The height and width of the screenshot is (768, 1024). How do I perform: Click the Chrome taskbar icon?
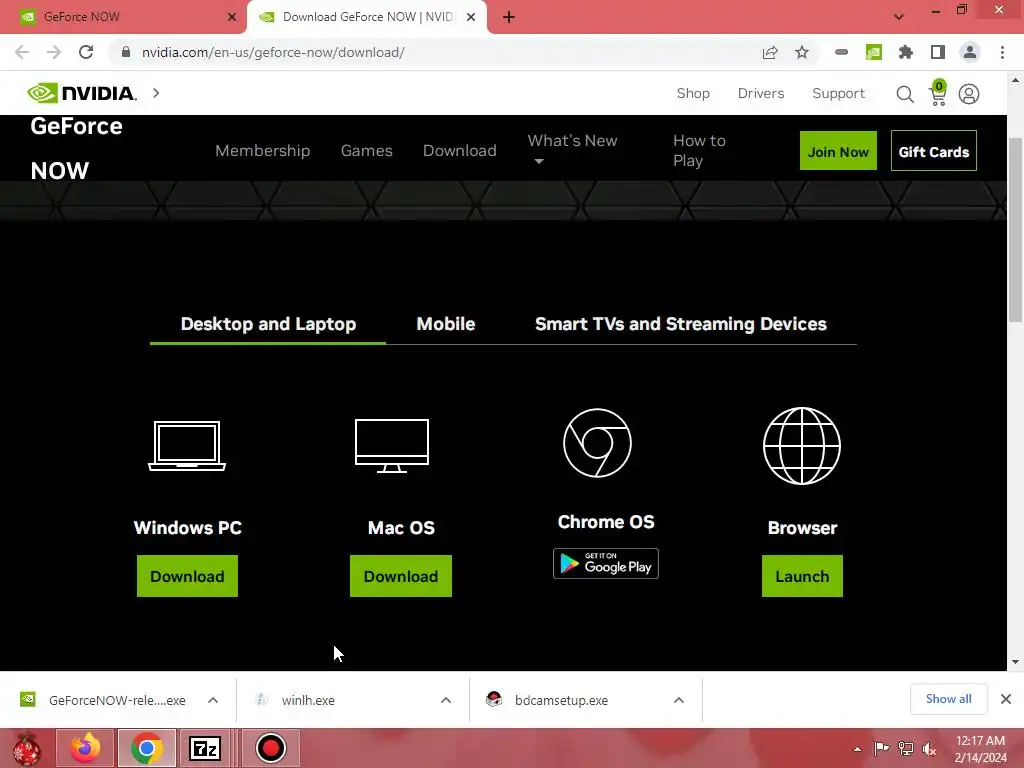point(147,748)
